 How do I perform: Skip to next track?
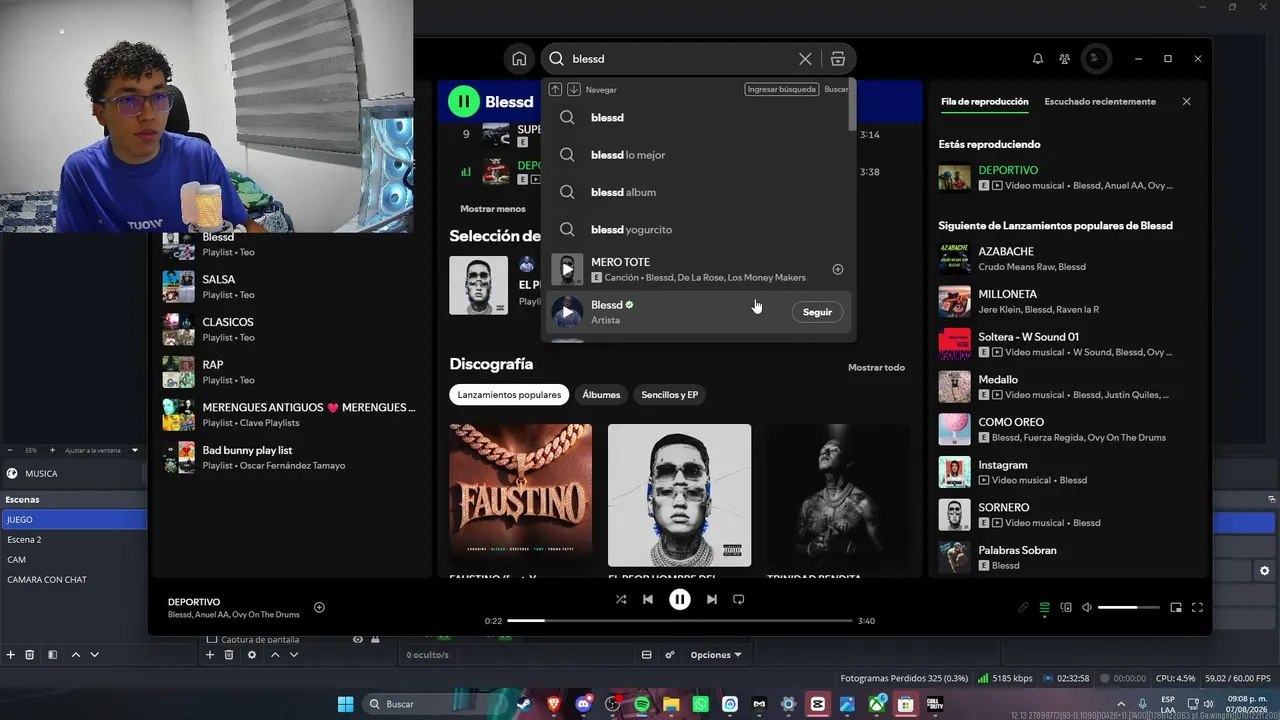(x=711, y=599)
